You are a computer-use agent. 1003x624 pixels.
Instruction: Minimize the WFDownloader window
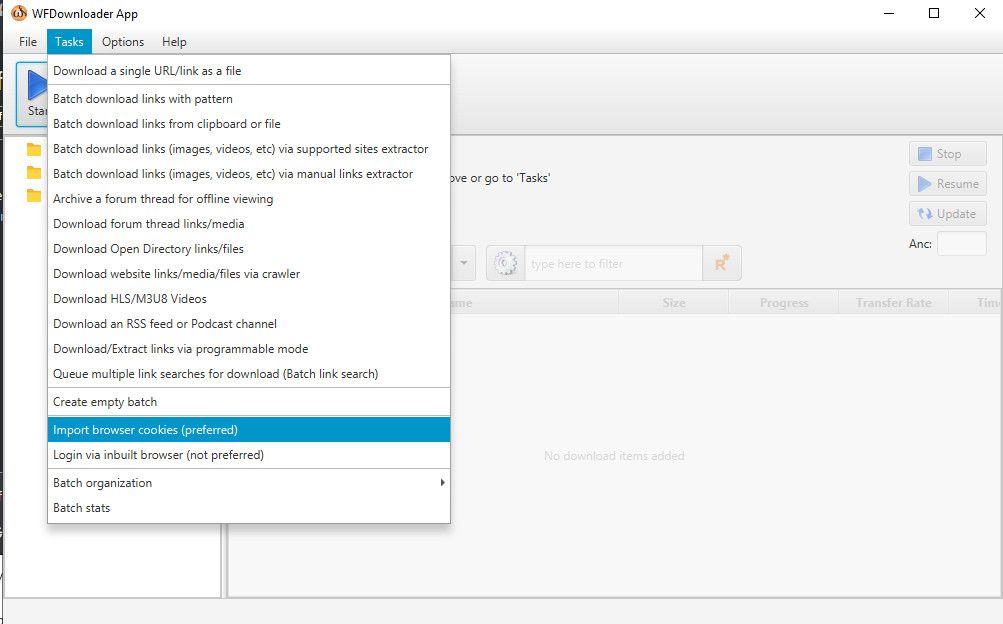[888, 13]
